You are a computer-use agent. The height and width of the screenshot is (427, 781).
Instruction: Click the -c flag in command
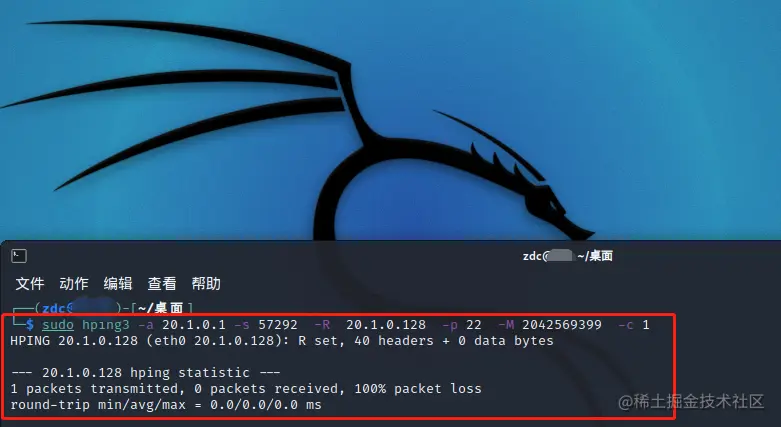[626, 325]
